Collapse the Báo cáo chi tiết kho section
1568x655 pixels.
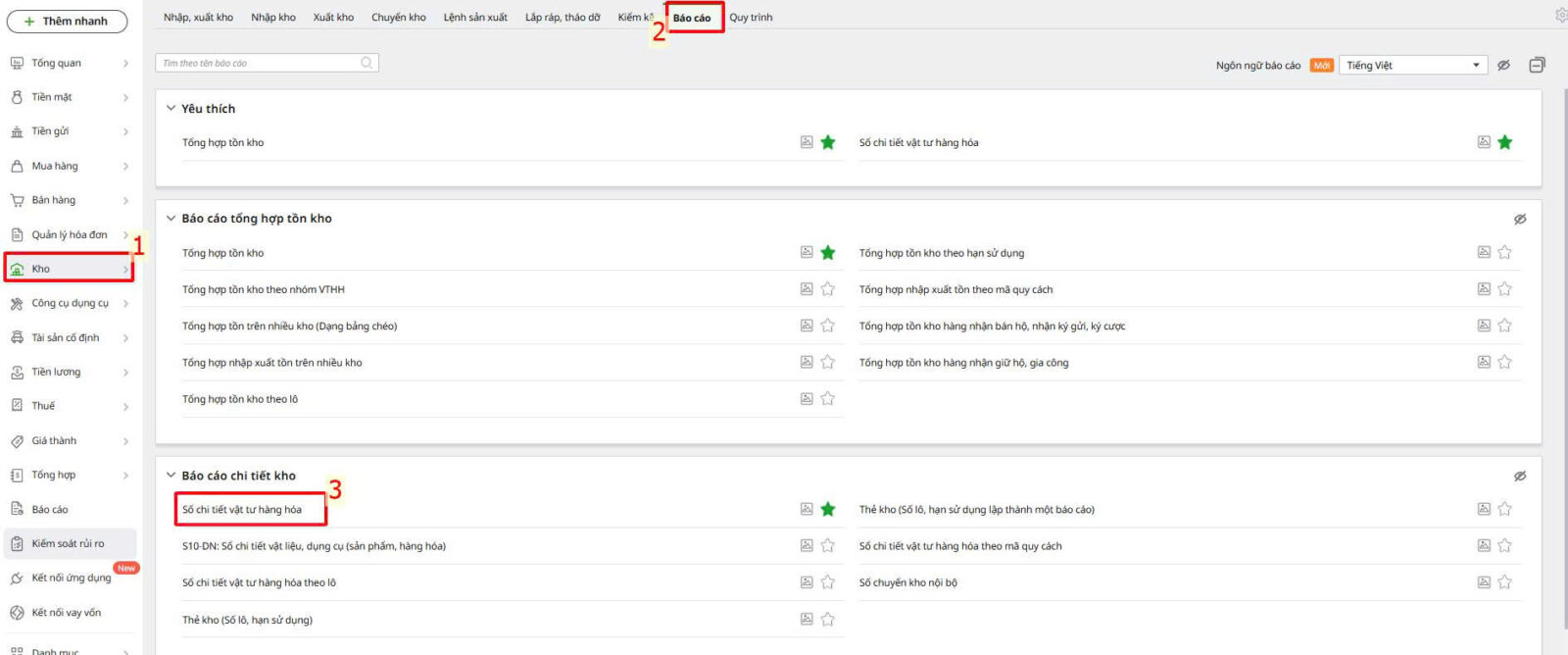click(x=171, y=476)
